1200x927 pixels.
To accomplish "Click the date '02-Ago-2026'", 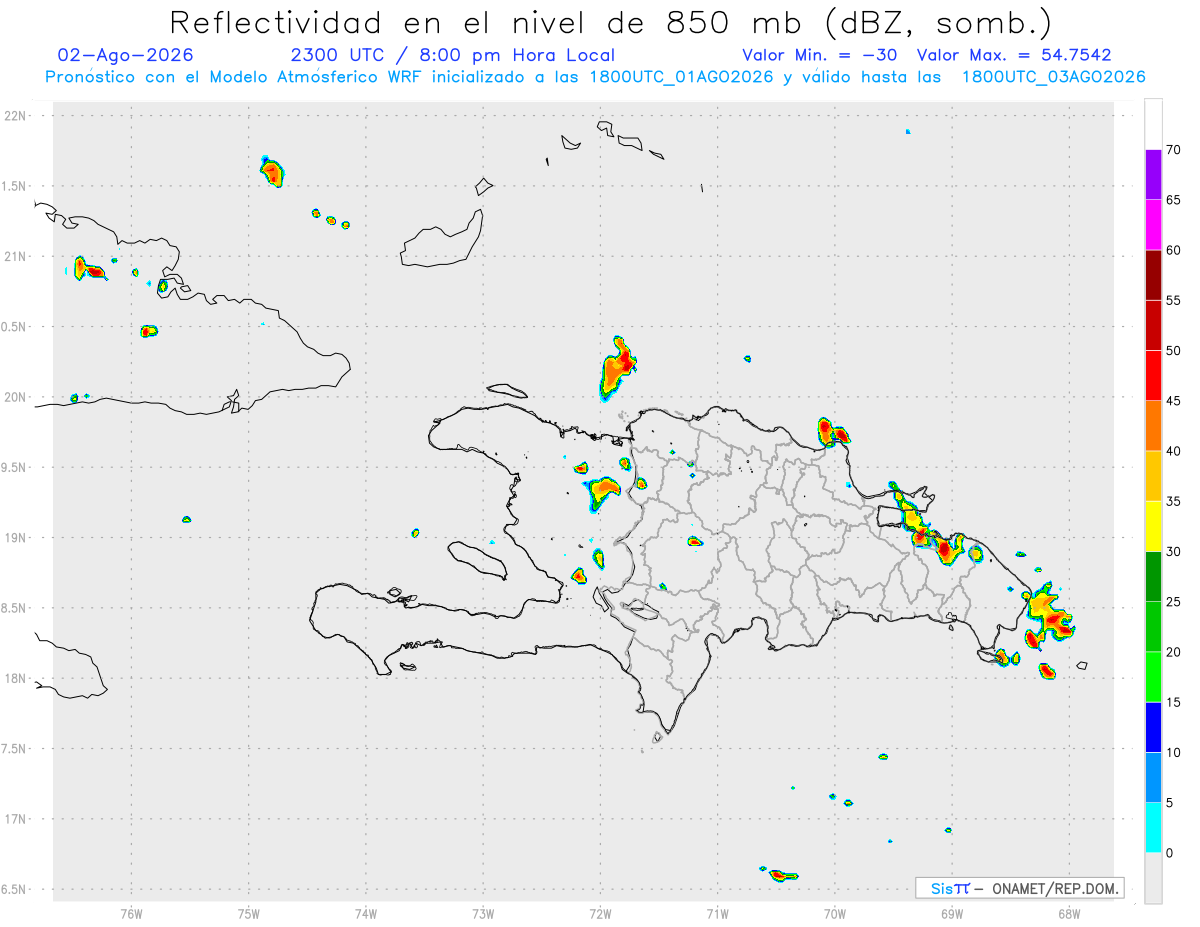I will pos(126,55).
